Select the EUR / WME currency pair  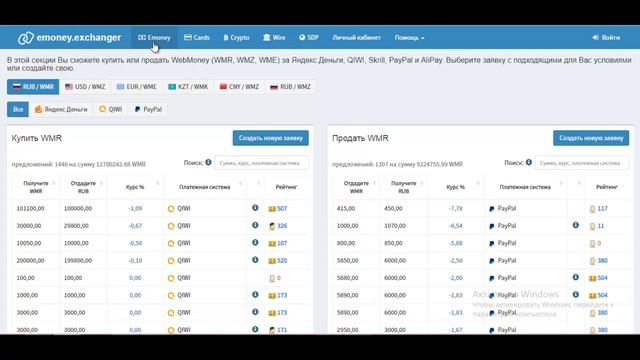click(137, 87)
